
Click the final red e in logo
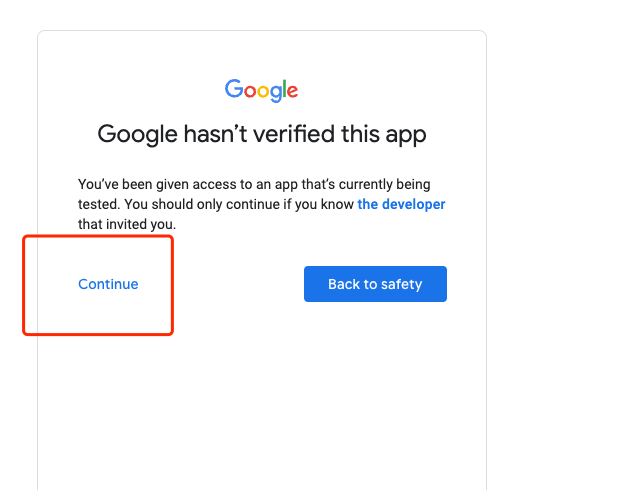point(293,91)
